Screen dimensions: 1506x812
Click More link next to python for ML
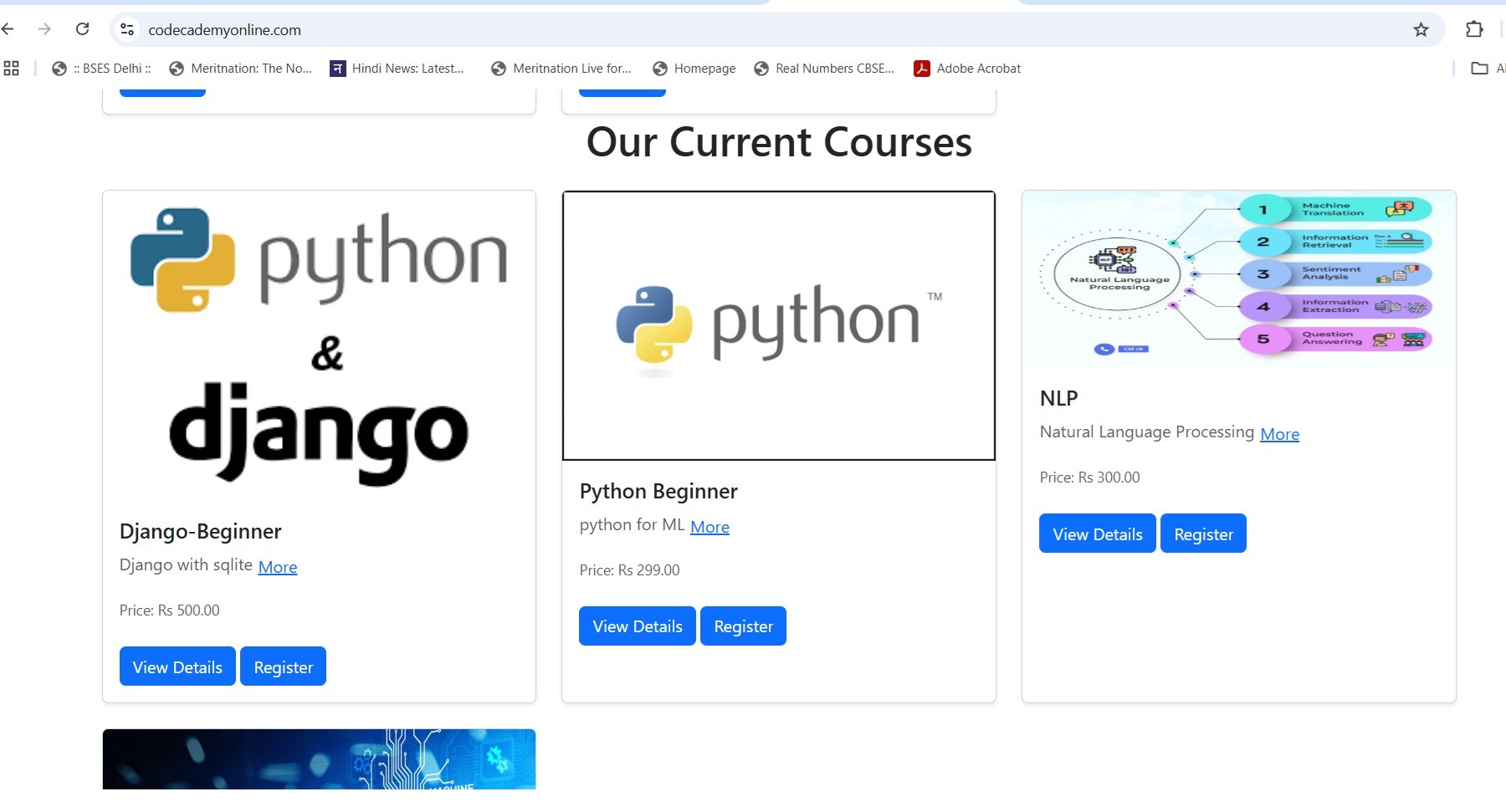coord(709,527)
